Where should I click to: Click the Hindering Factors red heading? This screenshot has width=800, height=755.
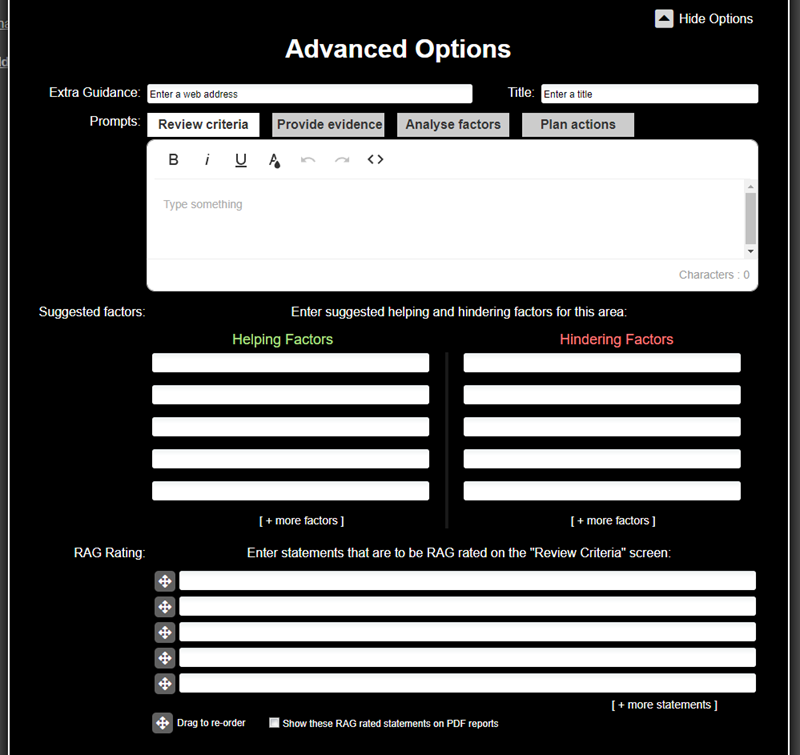tap(616, 340)
